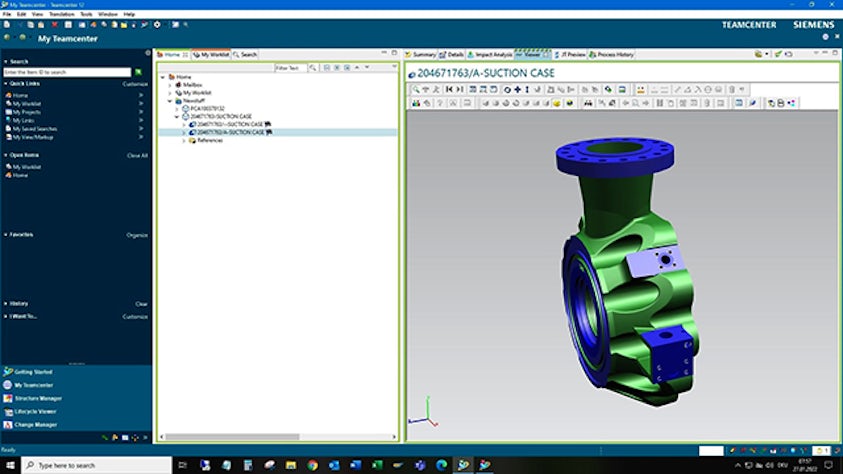Expand the History section
The image size is (843, 474).
click(x=5, y=303)
